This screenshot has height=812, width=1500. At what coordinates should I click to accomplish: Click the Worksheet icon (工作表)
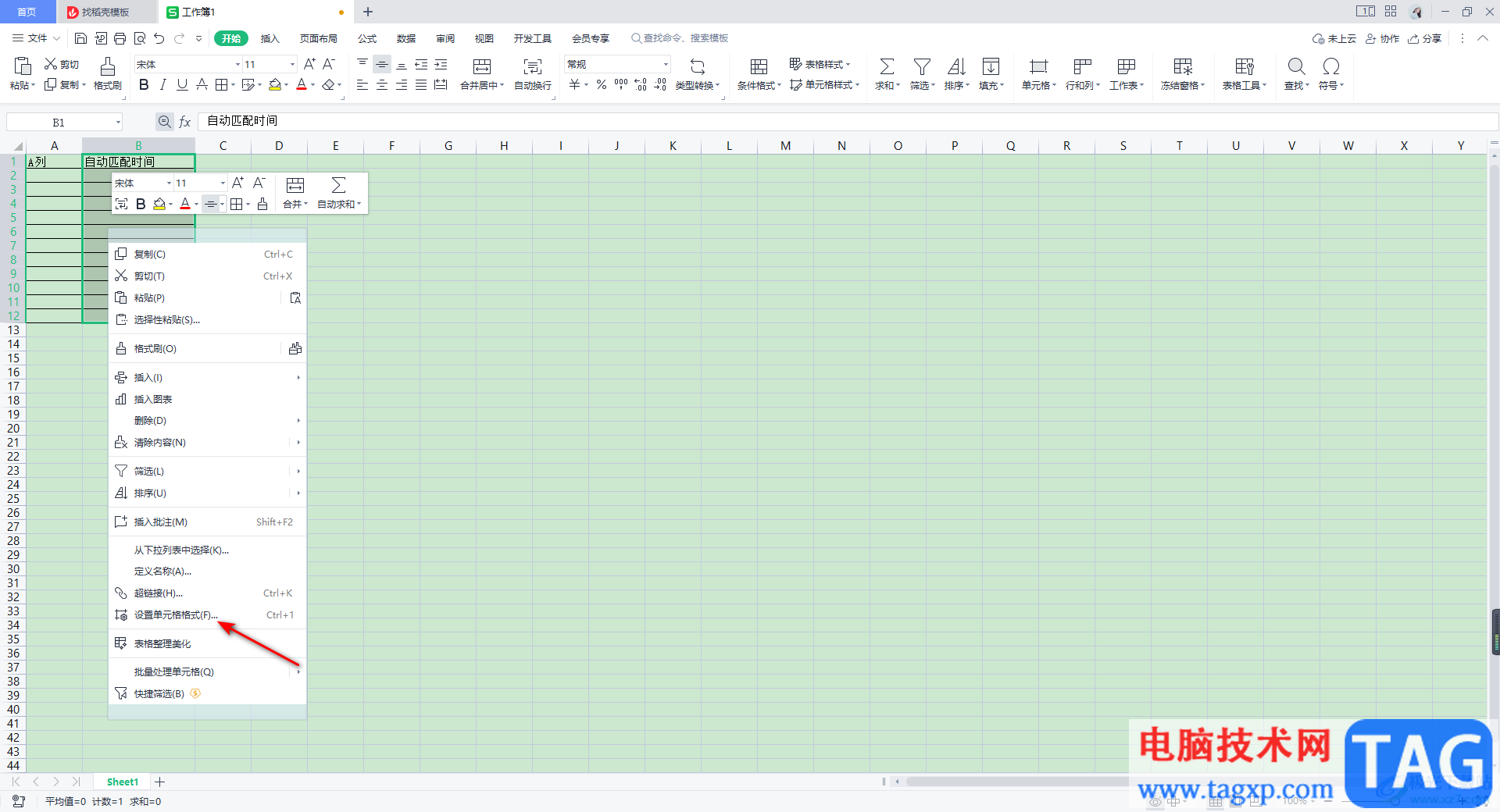(1126, 66)
